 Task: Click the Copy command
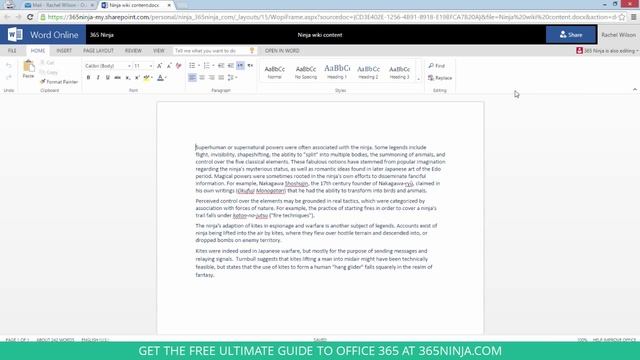pyautogui.click(x=49, y=72)
